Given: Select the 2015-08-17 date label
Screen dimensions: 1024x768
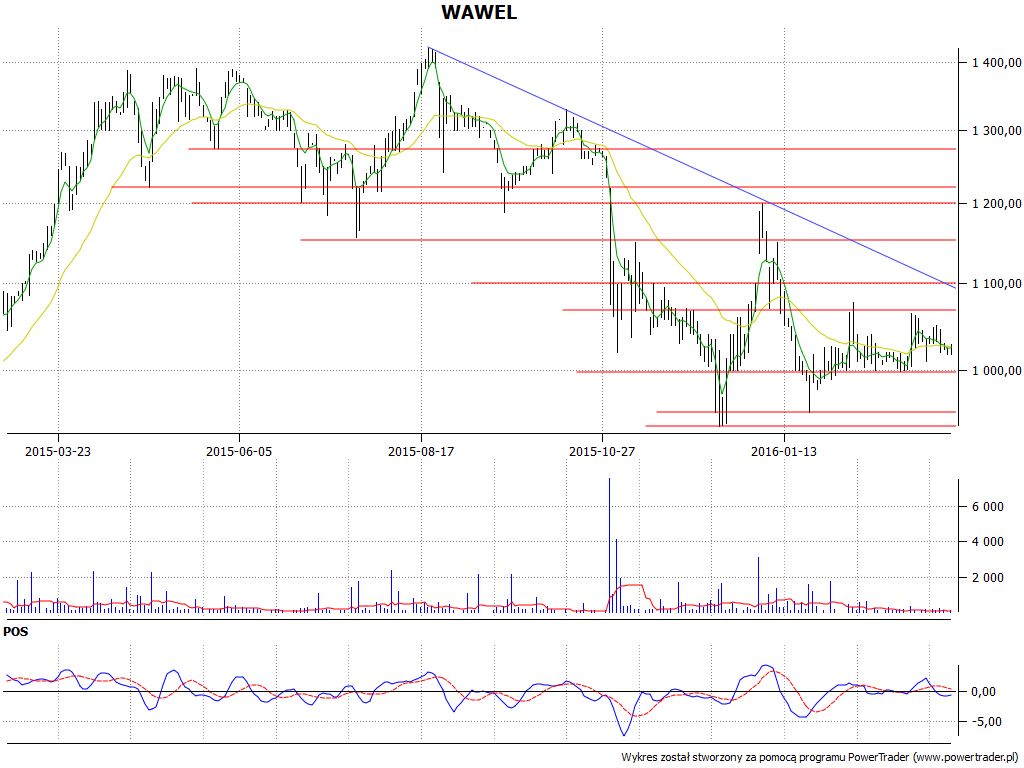Looking at the screenshot, I should 421,451.
